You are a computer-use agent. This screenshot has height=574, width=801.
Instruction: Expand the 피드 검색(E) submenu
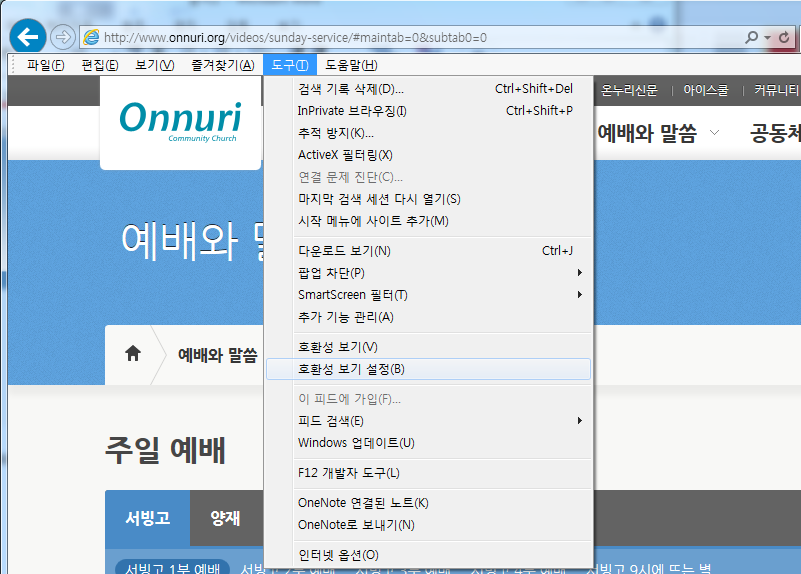428,421
